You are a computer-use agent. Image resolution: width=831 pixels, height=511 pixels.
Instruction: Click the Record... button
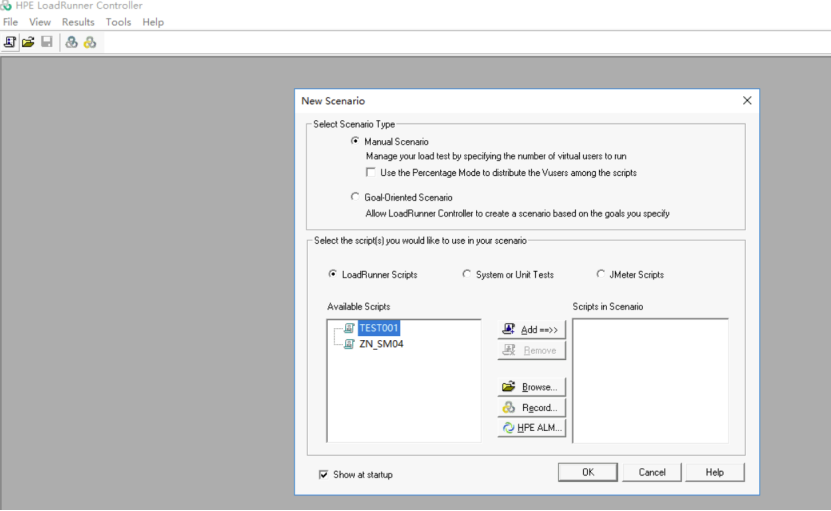[x=532, y=408]
